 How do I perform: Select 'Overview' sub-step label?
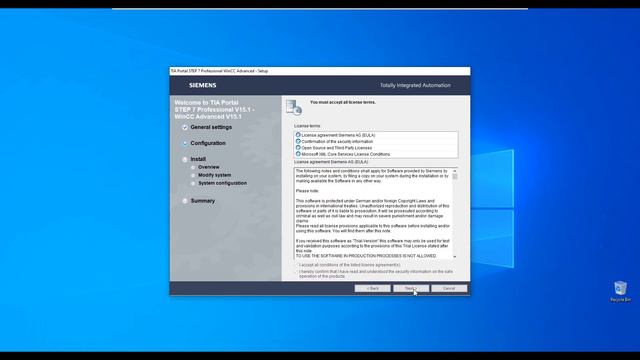click(x=209, y=167)
